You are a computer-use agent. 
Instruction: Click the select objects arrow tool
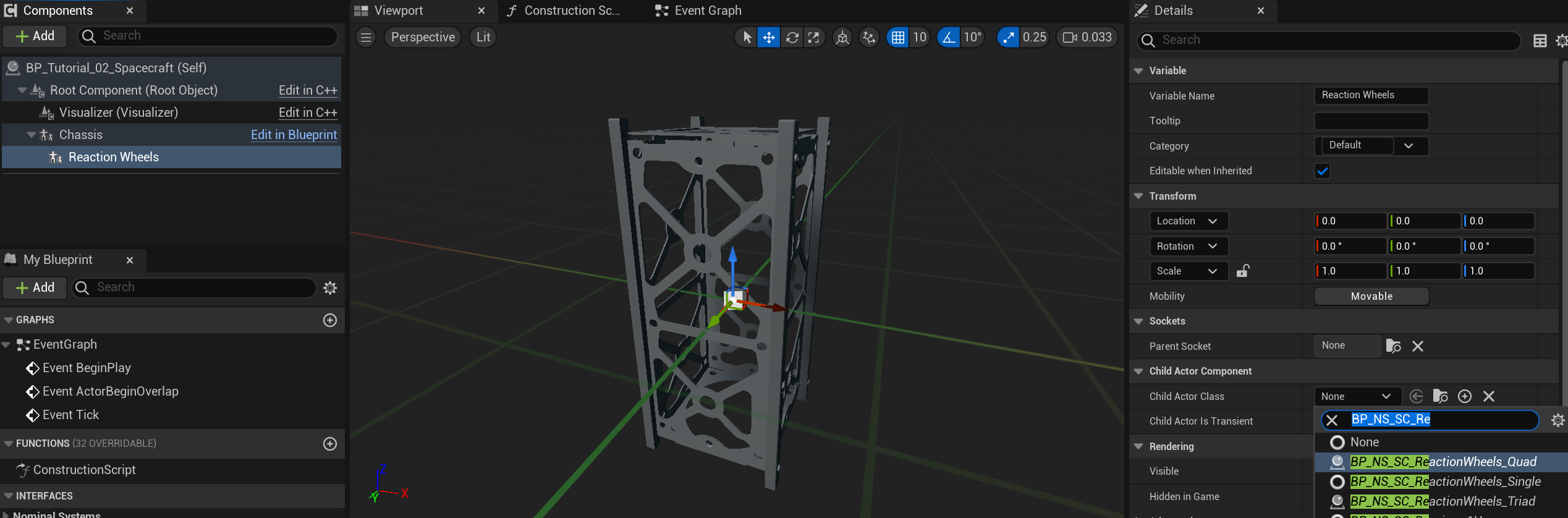[x=747, y=38]
